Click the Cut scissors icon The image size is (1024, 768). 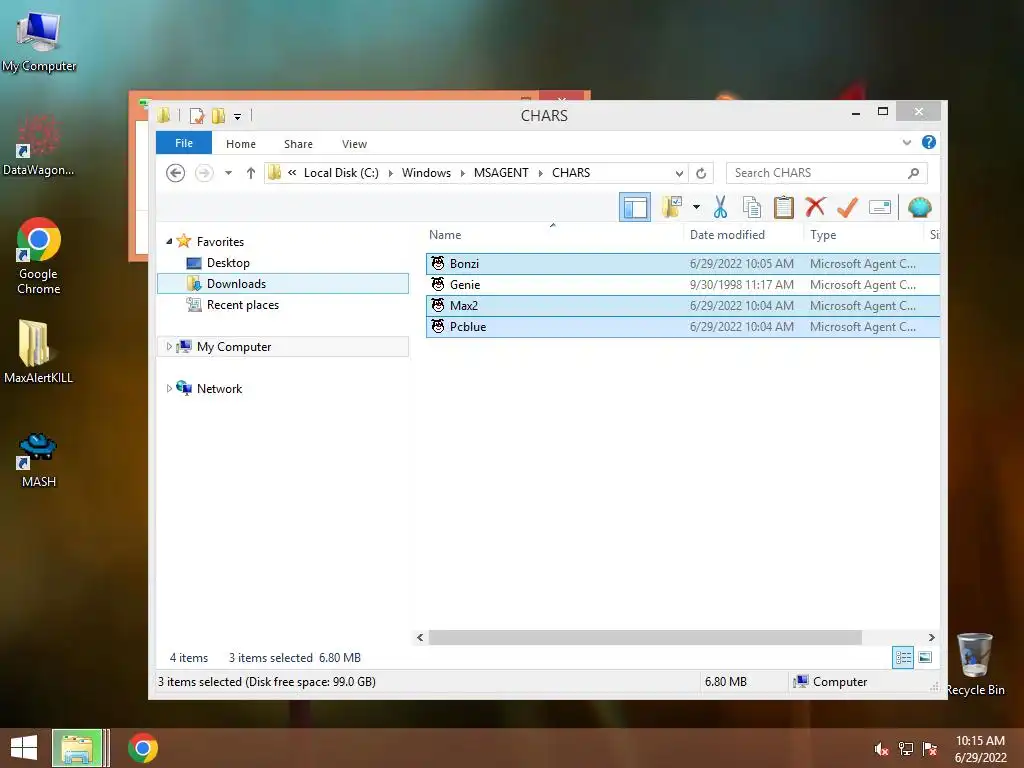(720, 207)
